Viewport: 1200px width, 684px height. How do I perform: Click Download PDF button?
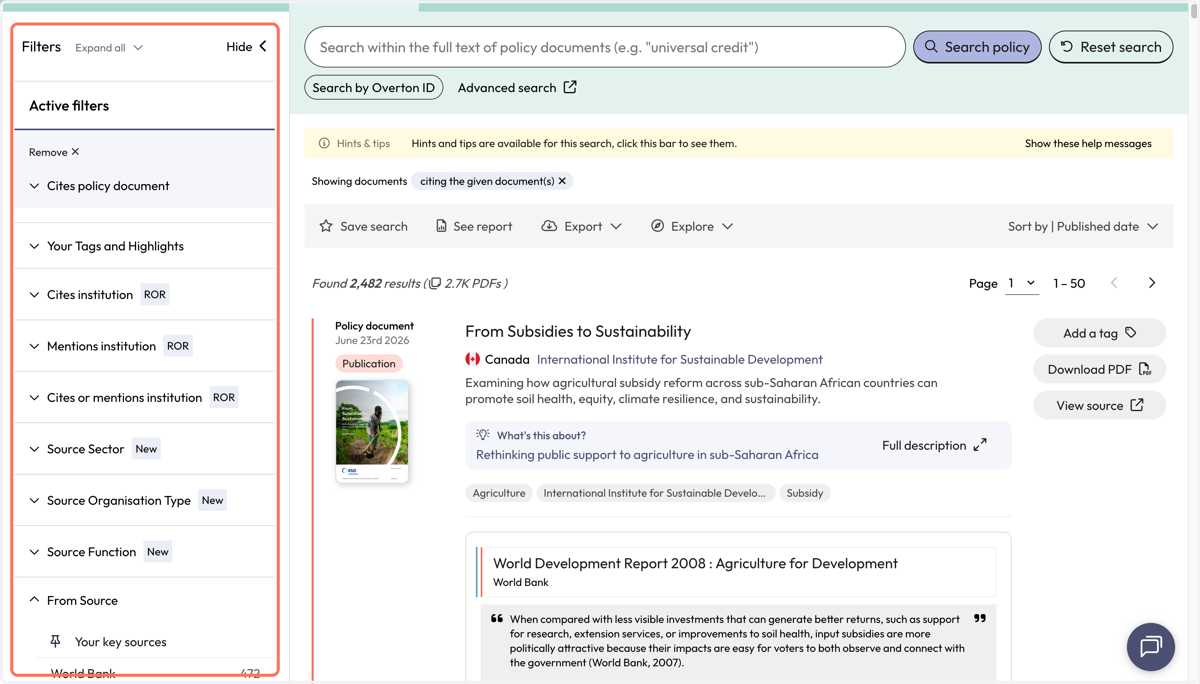click(1099, 369)
